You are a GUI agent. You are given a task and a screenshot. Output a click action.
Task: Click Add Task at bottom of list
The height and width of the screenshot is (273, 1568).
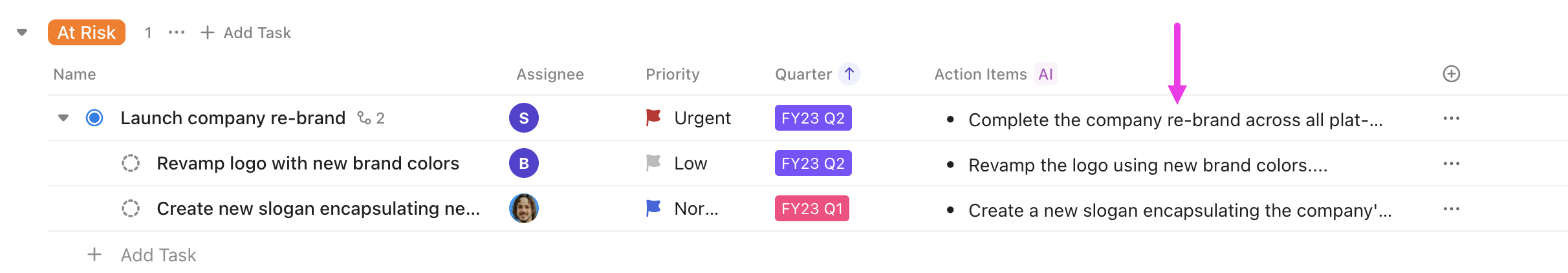[x=158, y=255]
